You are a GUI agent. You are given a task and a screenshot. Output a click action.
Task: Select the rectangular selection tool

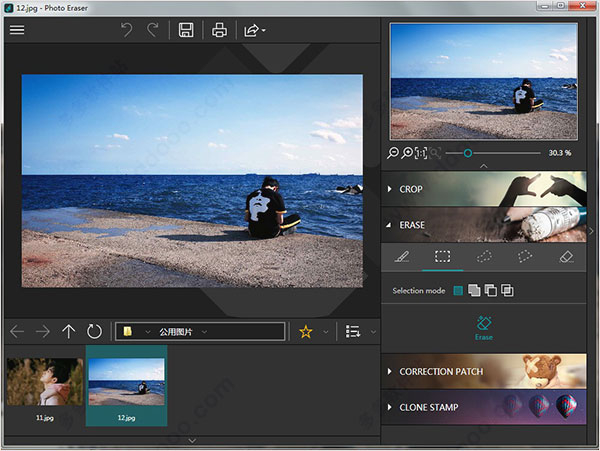[443, 257]
